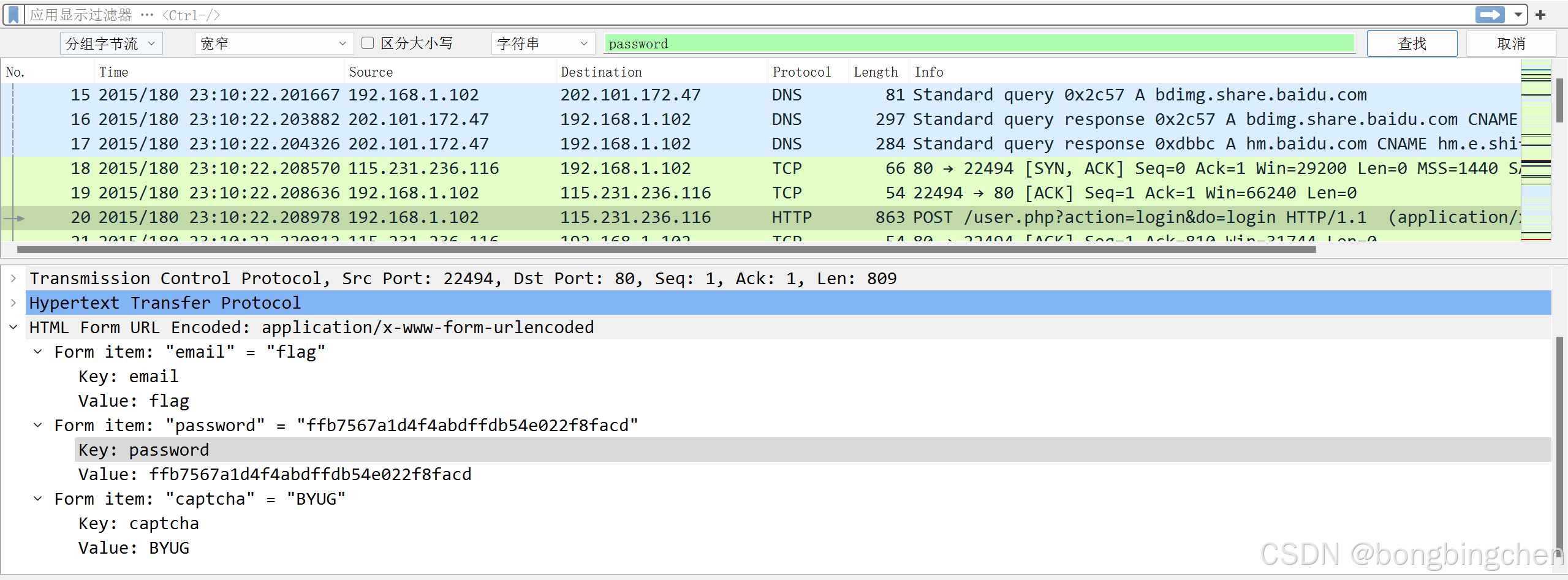Collapse Form item email = flag

(38, 352)
